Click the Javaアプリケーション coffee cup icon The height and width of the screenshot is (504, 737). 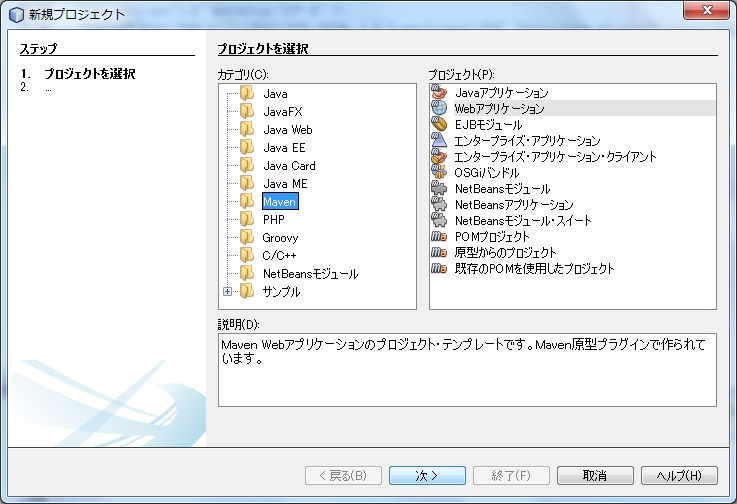pyautogui.click(x=439, y=92)
